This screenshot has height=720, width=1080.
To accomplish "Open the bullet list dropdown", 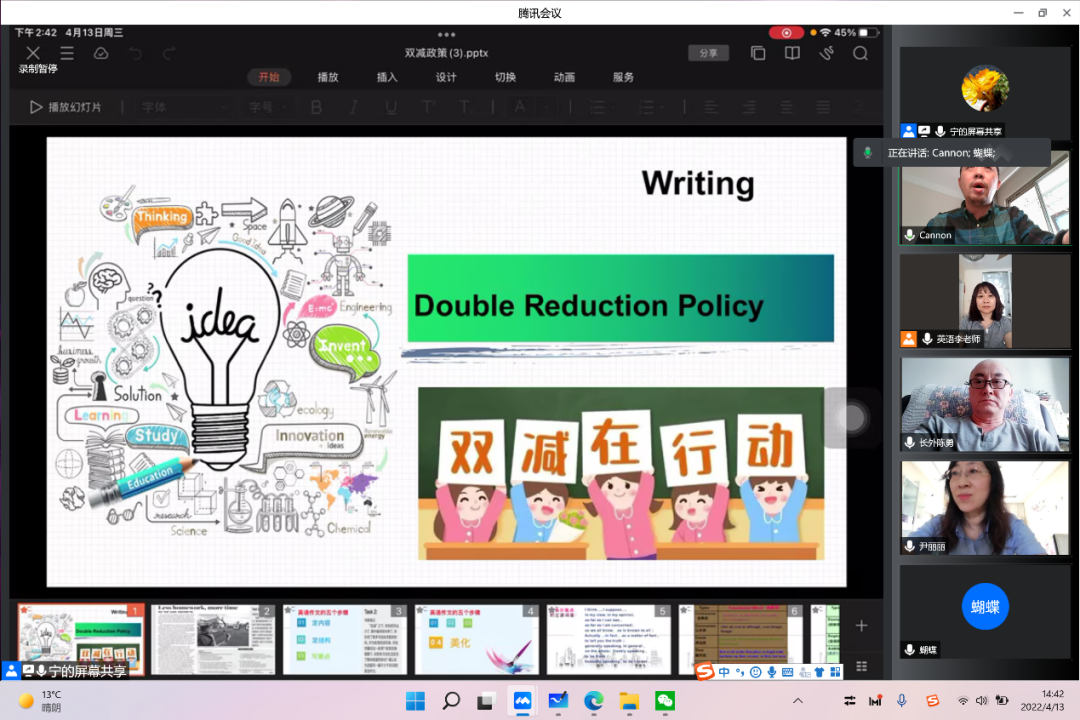I will 605,107.
